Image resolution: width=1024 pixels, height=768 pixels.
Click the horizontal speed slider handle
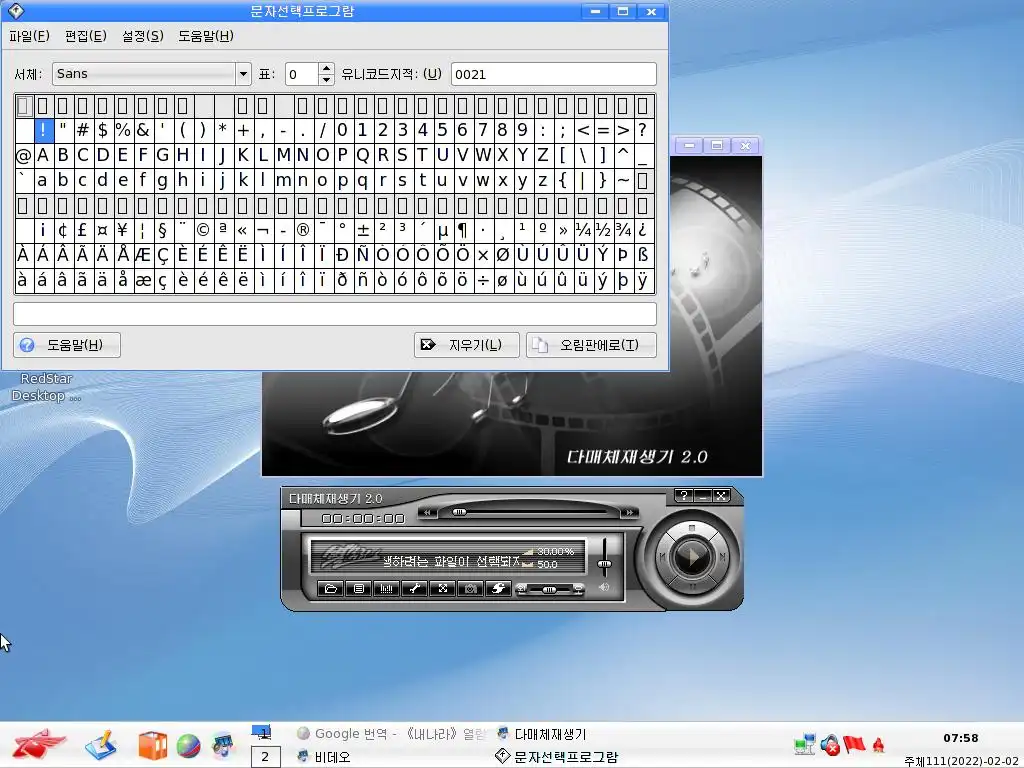coord(549,590)
